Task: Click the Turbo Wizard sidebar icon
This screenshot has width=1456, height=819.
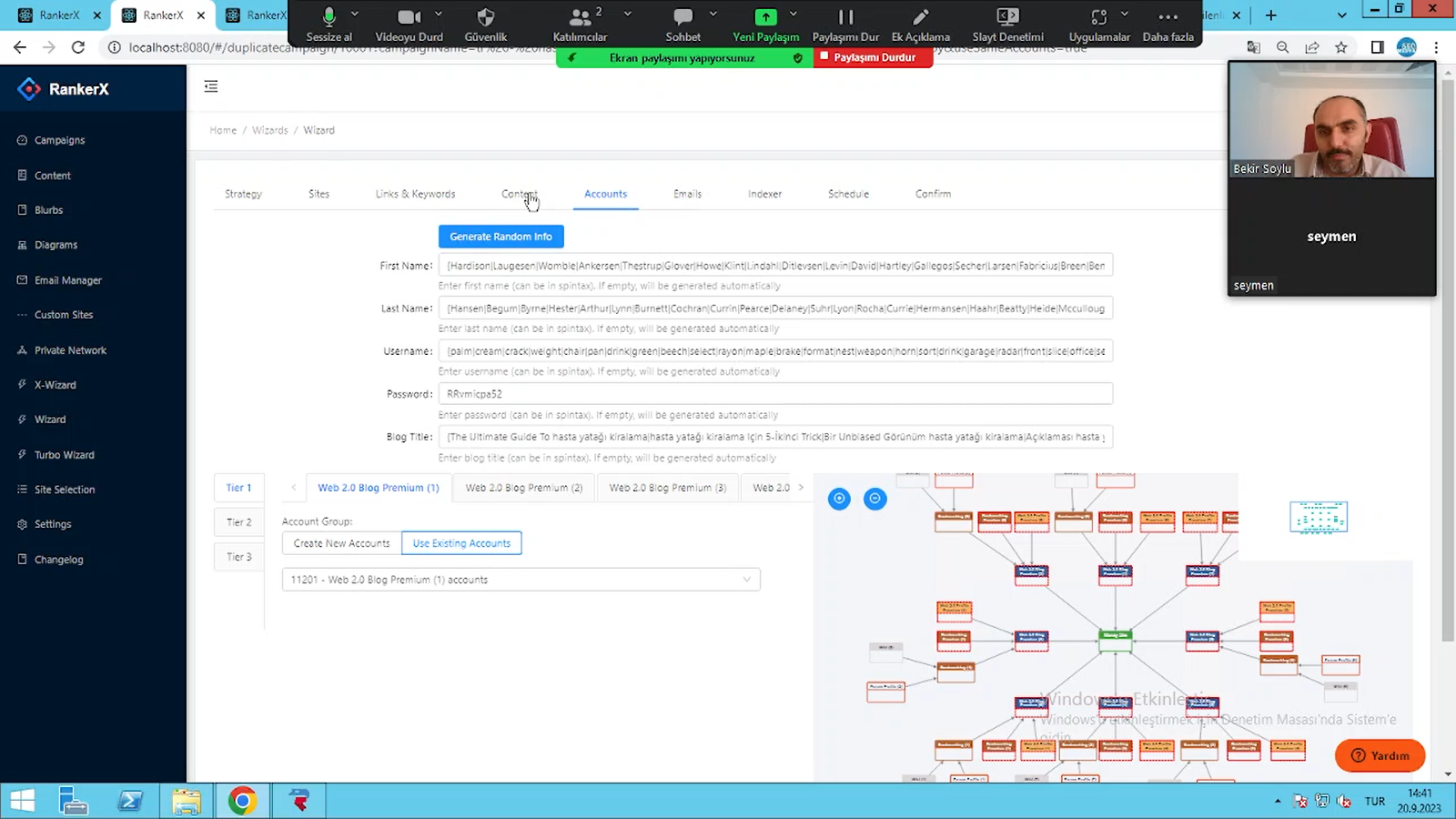Action: point(22,455)
